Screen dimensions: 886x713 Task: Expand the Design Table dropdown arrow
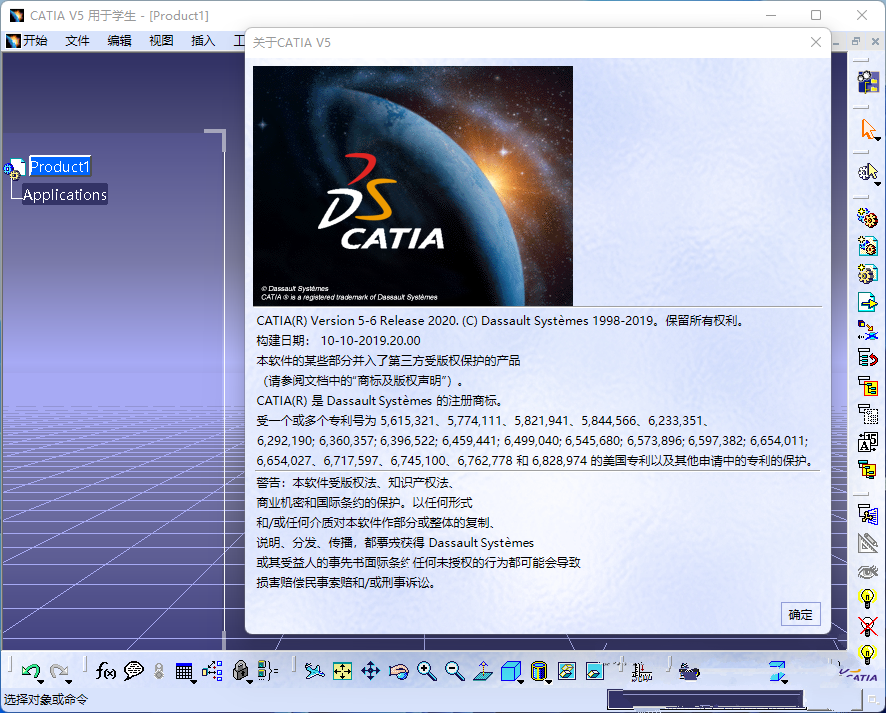(x=194, y=682)
